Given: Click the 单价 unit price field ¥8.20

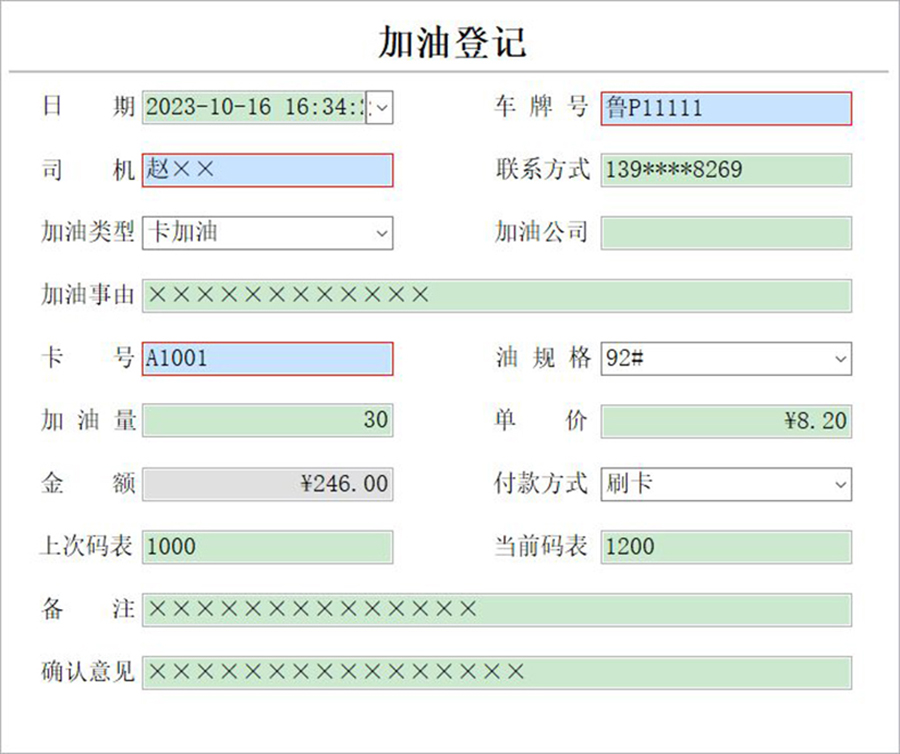Looking at the screenshot, I should [x=725, y=421].
